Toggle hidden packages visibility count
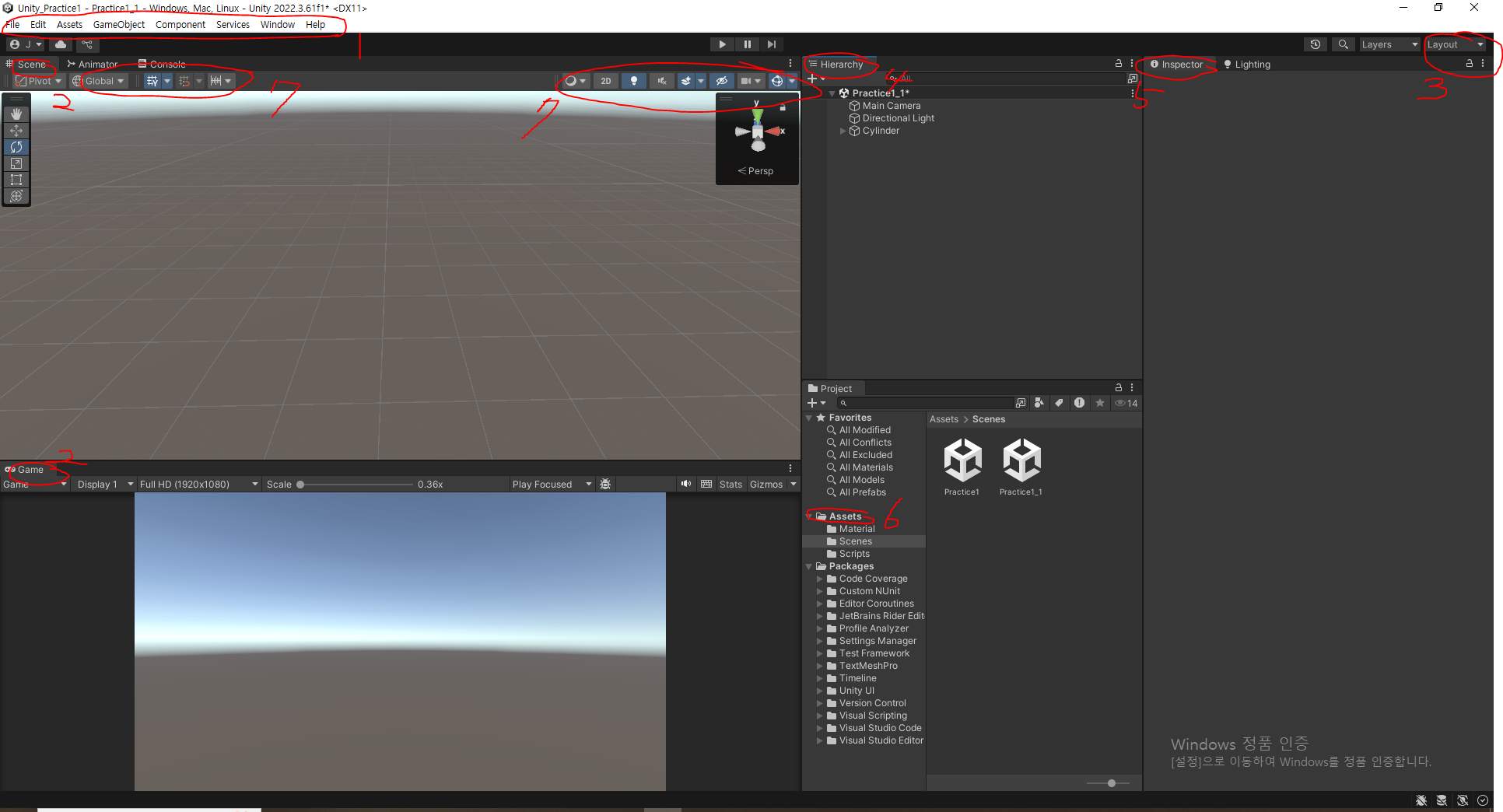1503x812 pixels. [1126, 403]
